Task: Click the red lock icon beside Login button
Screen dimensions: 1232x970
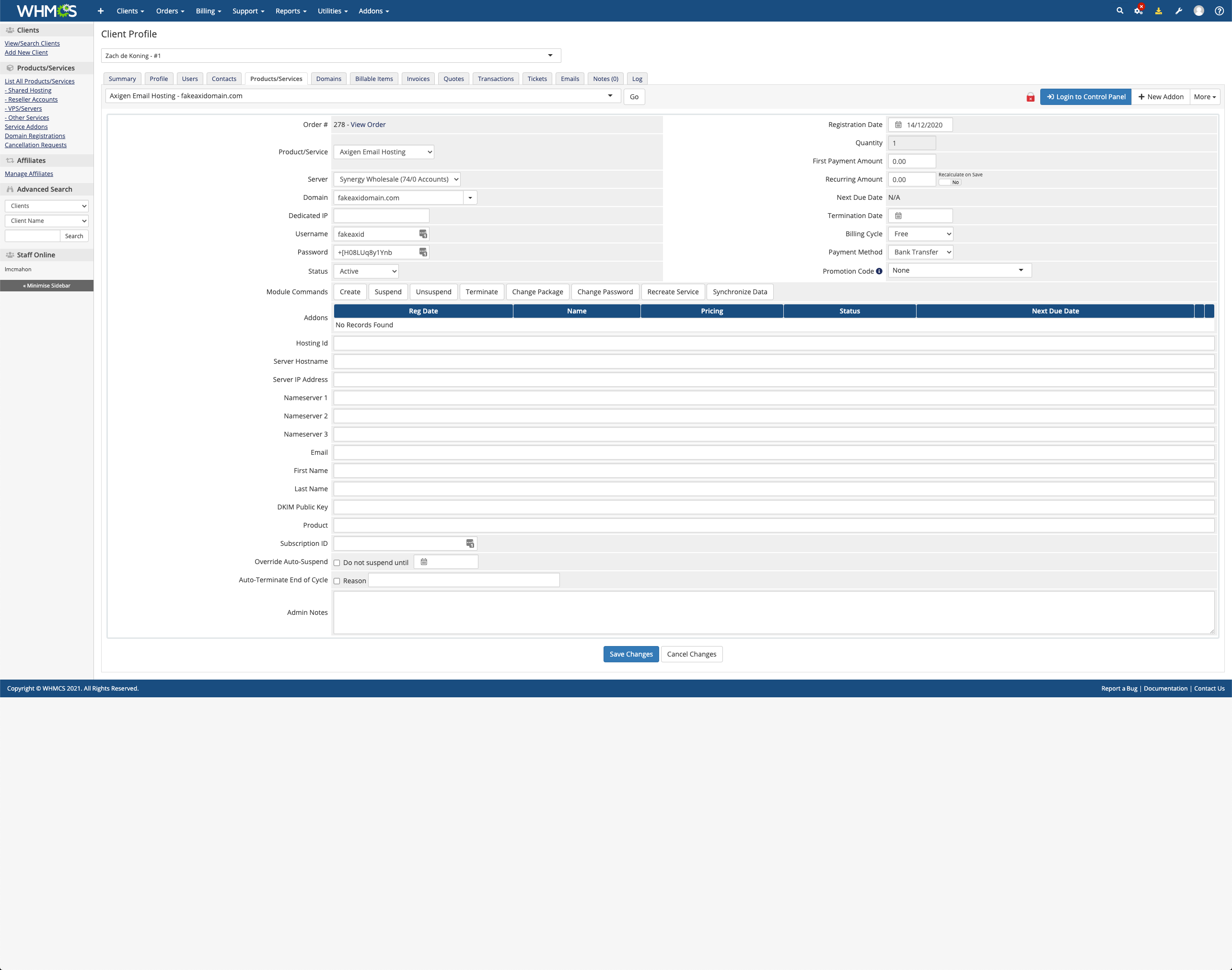Action: click(1030, 97)
